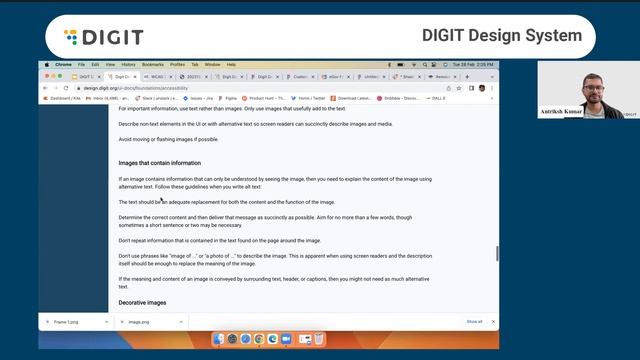Expand the bookmarks bar overflow chevron
This screenshot has width=640, height=360.
coord(491,98)
